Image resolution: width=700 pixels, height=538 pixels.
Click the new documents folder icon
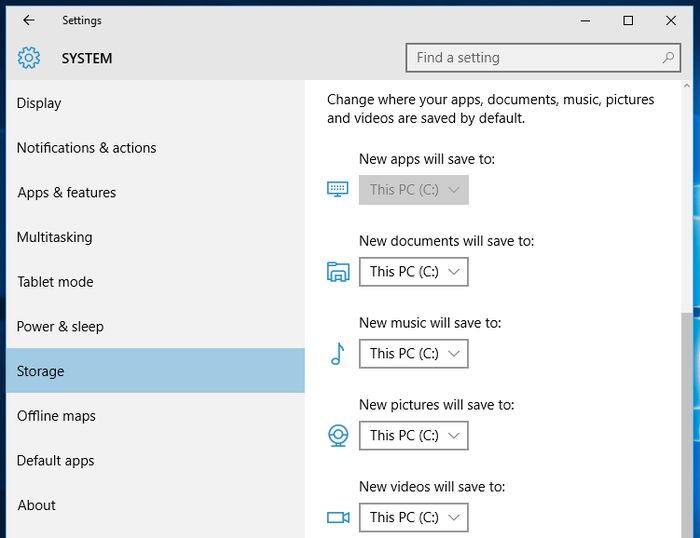point(338,271)
